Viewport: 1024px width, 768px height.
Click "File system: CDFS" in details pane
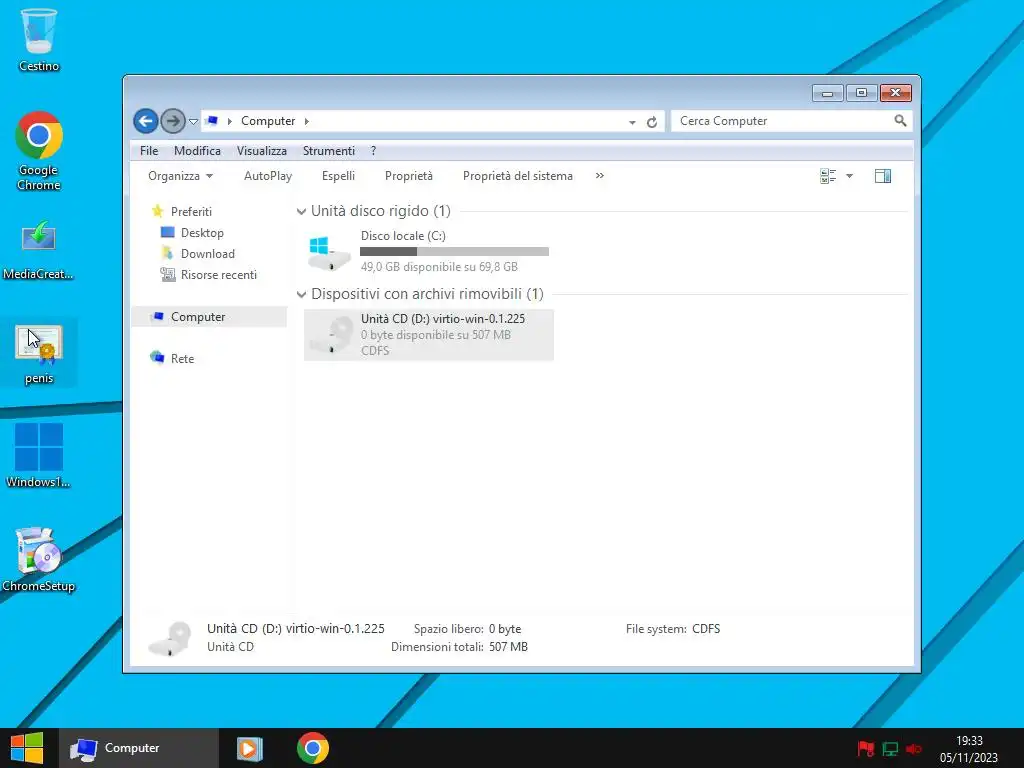tap(673, 629)
